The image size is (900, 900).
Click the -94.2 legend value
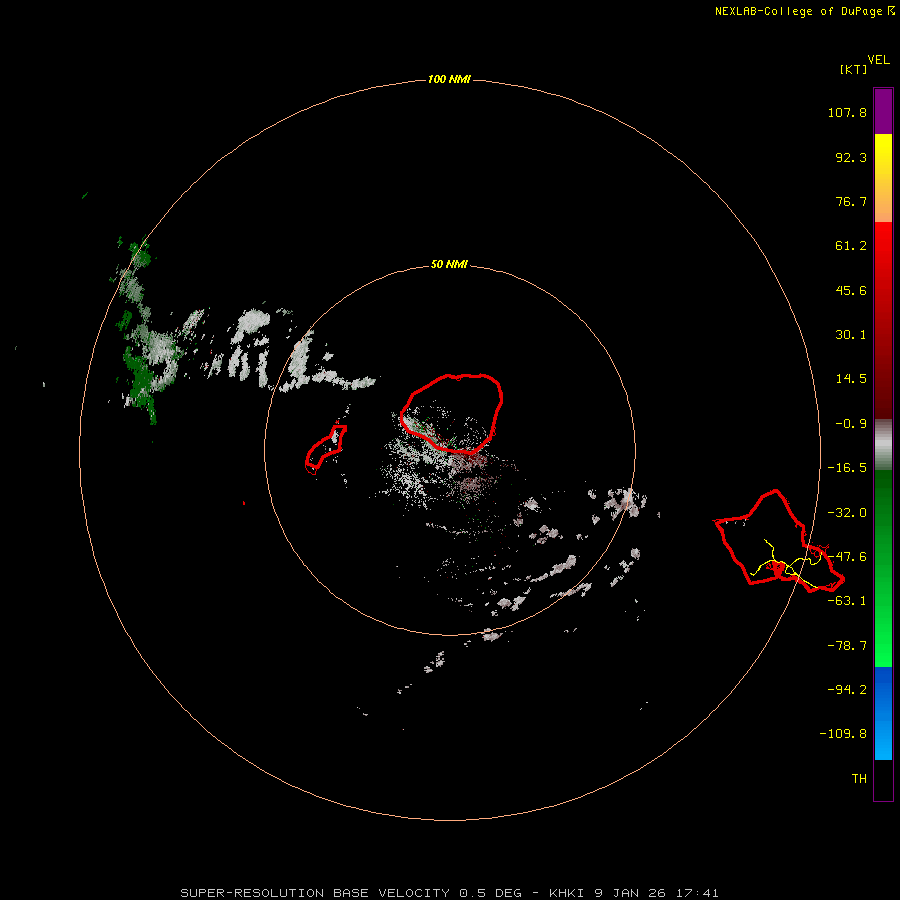[x=847, y=690]
